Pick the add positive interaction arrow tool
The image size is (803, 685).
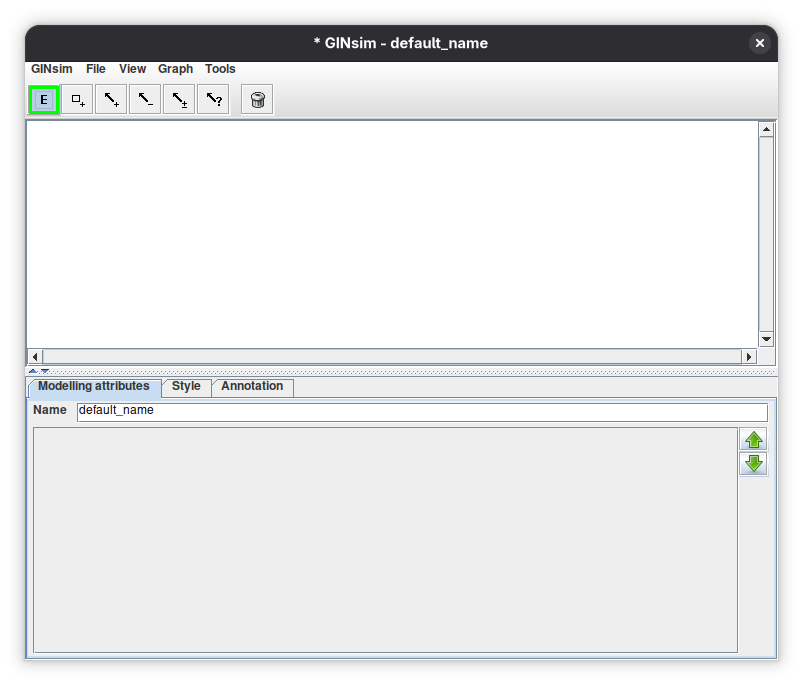click(x=111, y=100)
